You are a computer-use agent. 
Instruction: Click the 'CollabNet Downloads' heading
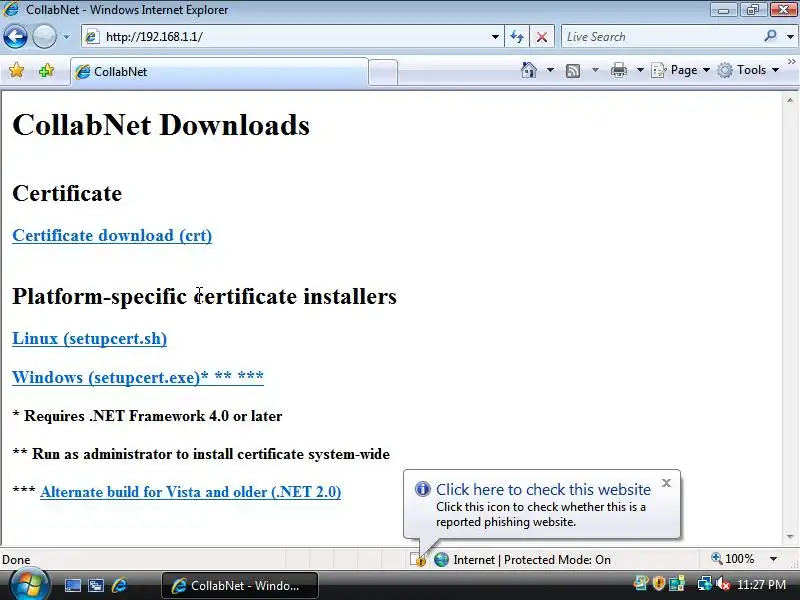161,125
